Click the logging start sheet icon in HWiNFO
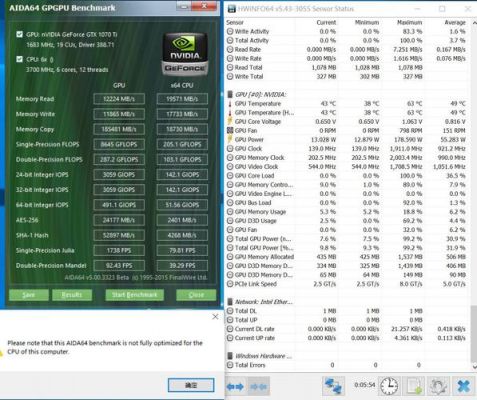 click(x=414, y=386)
